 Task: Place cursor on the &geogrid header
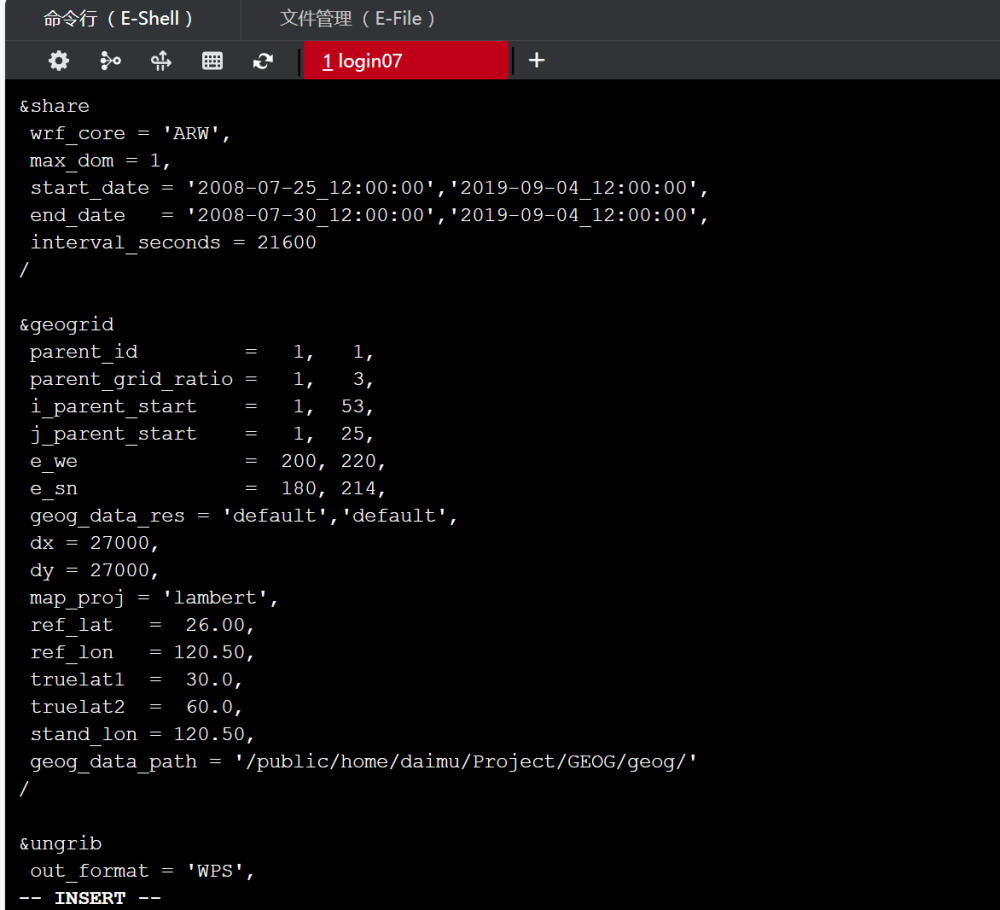tap(67, 324)
